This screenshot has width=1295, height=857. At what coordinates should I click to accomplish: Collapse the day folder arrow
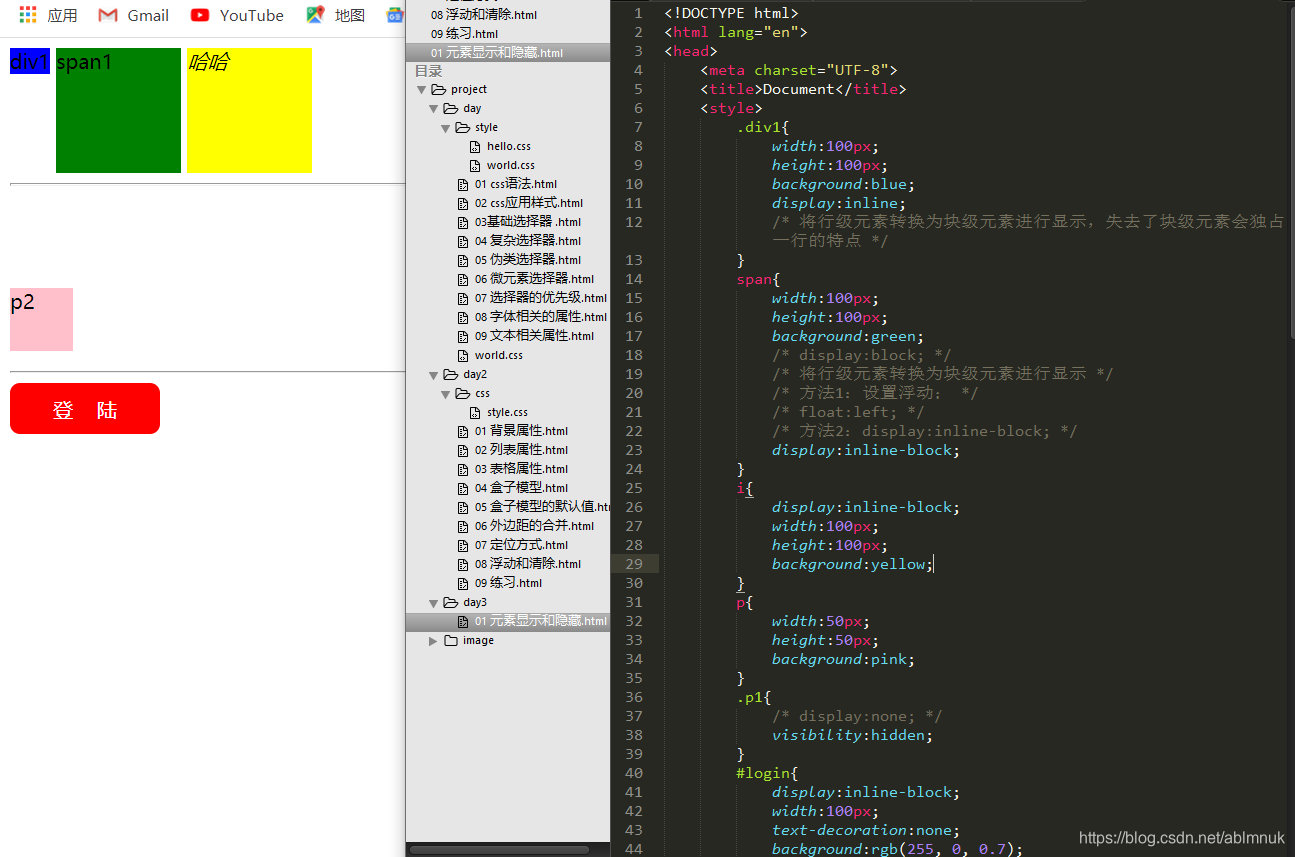click(434, 109)
